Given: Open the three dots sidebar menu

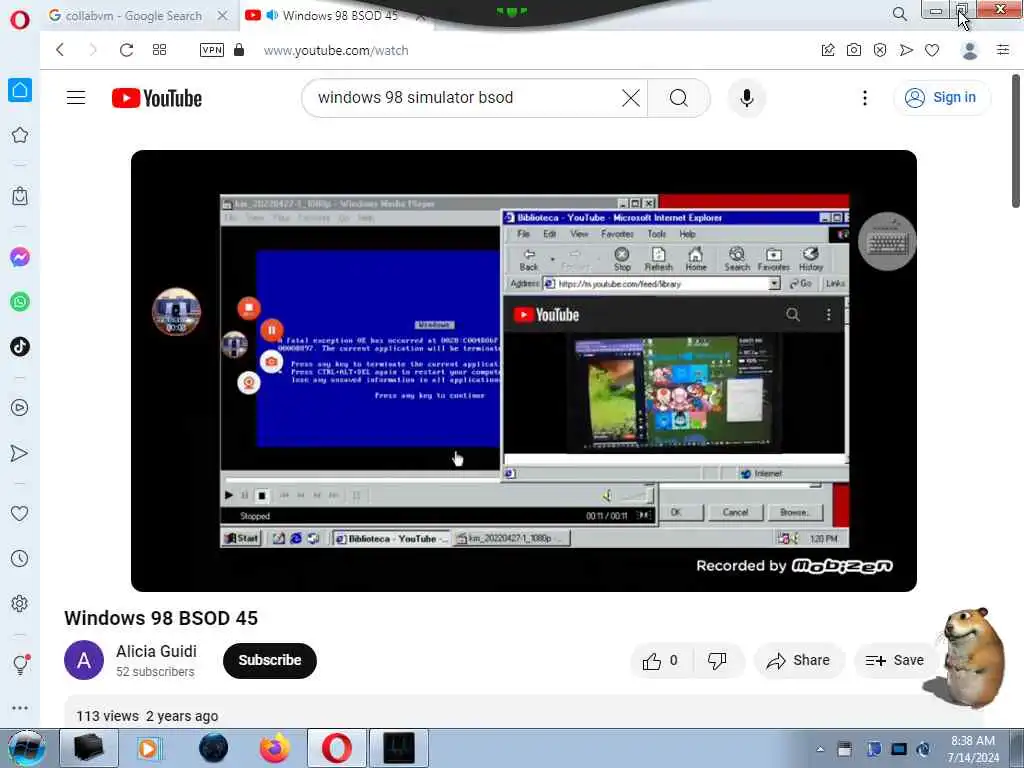Looking at the screenshot, I should coord(20,708).
